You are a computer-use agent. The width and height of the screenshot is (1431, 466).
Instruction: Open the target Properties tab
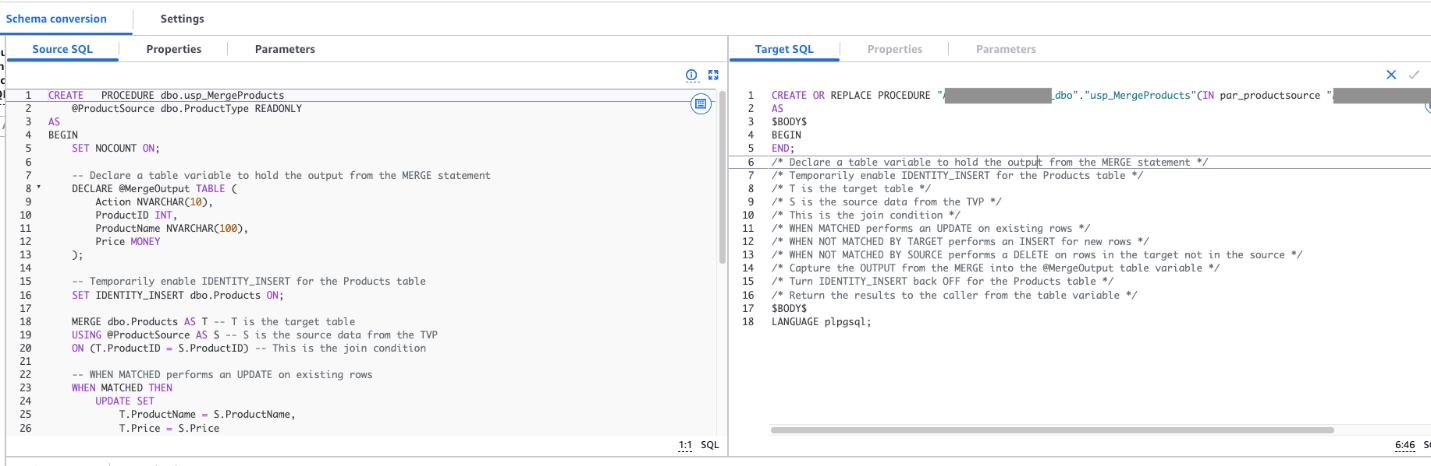(x=894, y=49)
